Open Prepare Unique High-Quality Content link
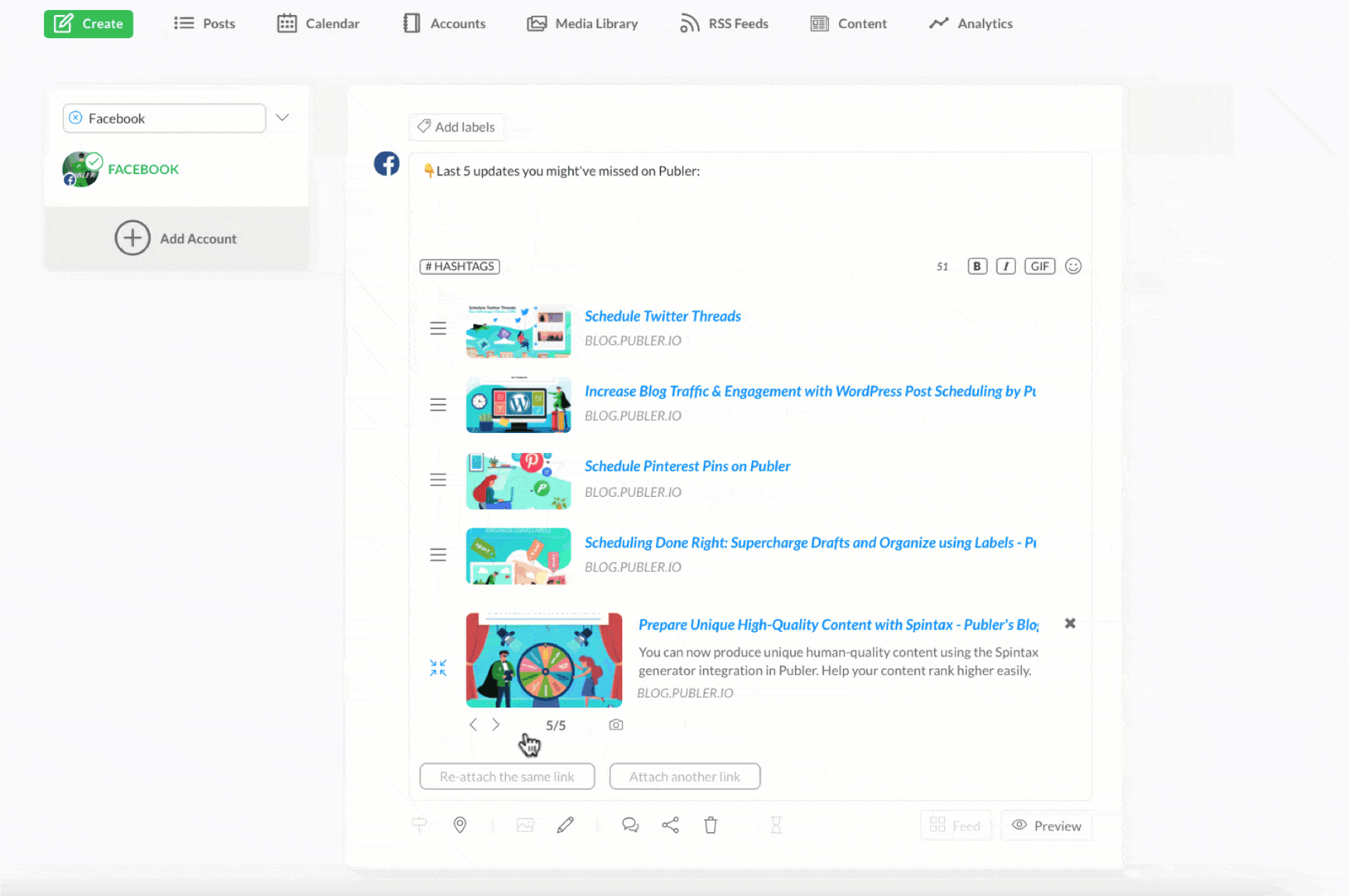This screenshot has height=896, width=1349. pos(838,625)
